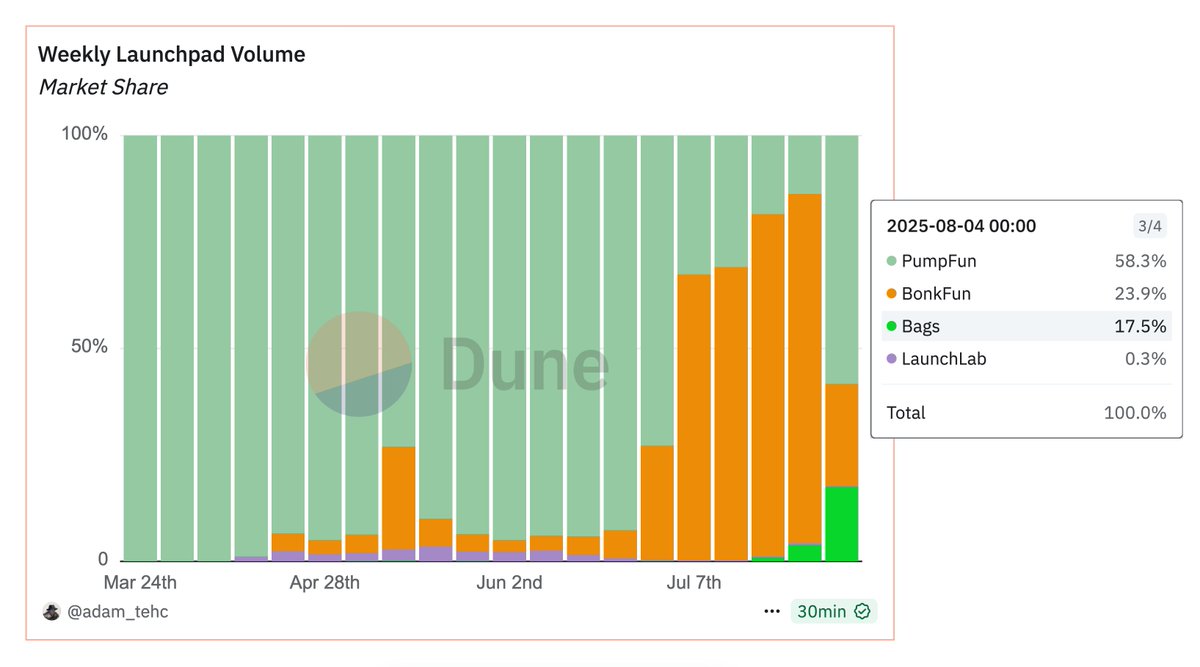Click the first Mar 24th PumpFun bar
Screen dimensions: 1200x667
point(140,347)
